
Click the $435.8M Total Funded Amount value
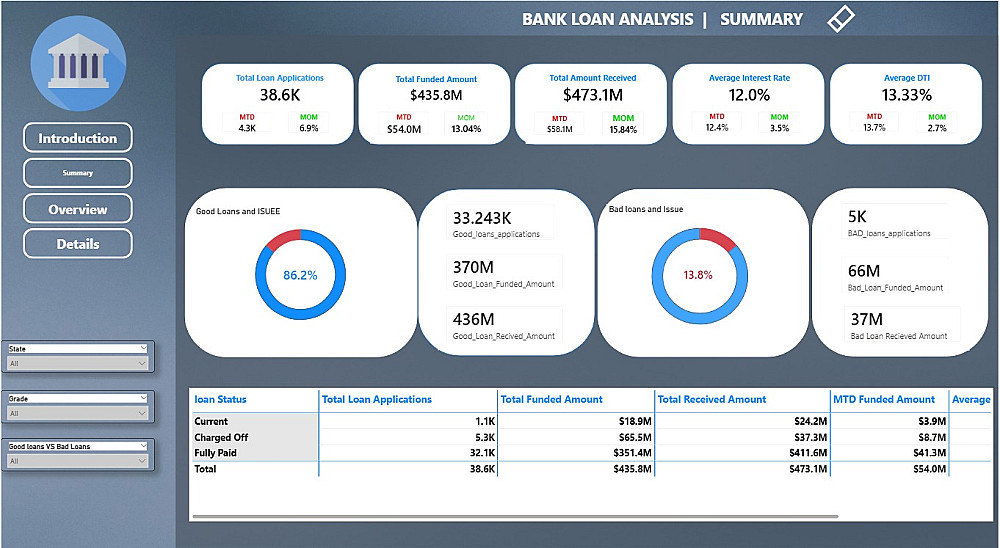(436, 95)
